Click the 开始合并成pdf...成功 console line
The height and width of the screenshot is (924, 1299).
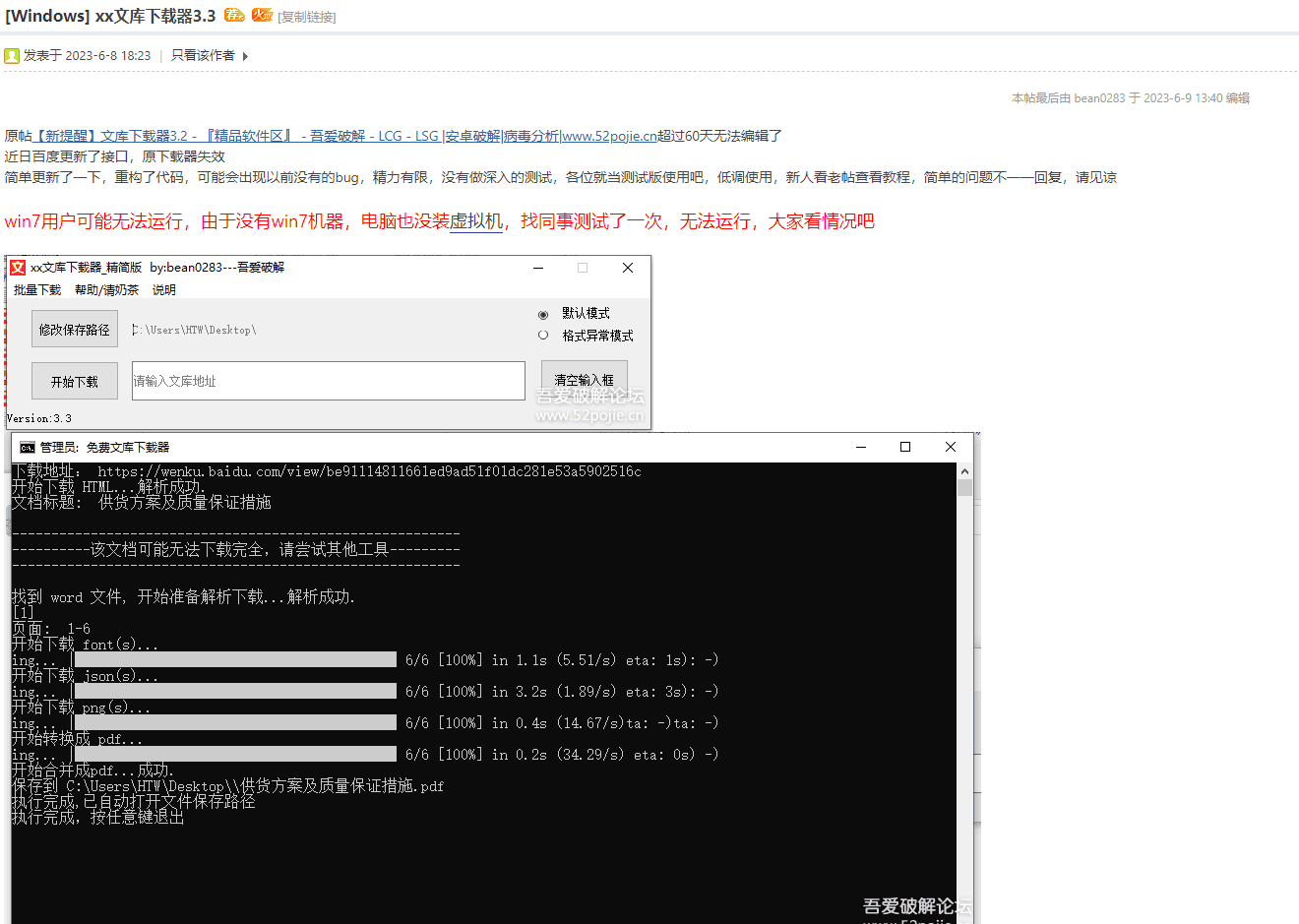pyautogui.click(x=93, y=770)
